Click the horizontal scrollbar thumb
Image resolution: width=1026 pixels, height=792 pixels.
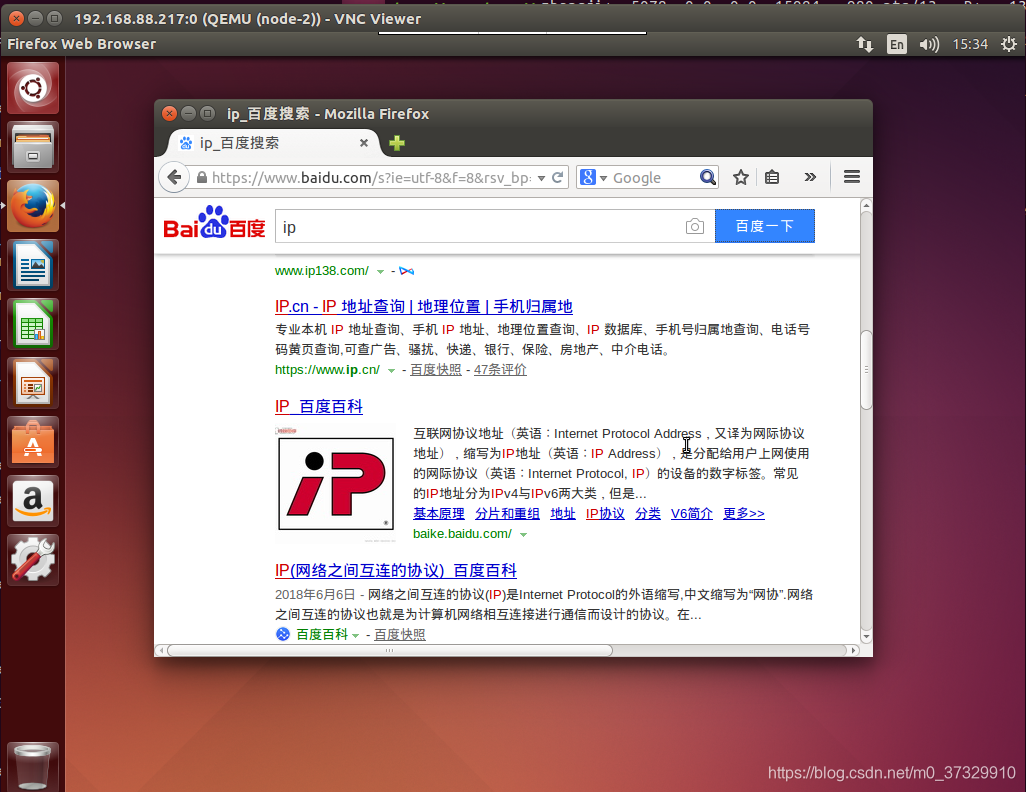click(x=390, y=651)
